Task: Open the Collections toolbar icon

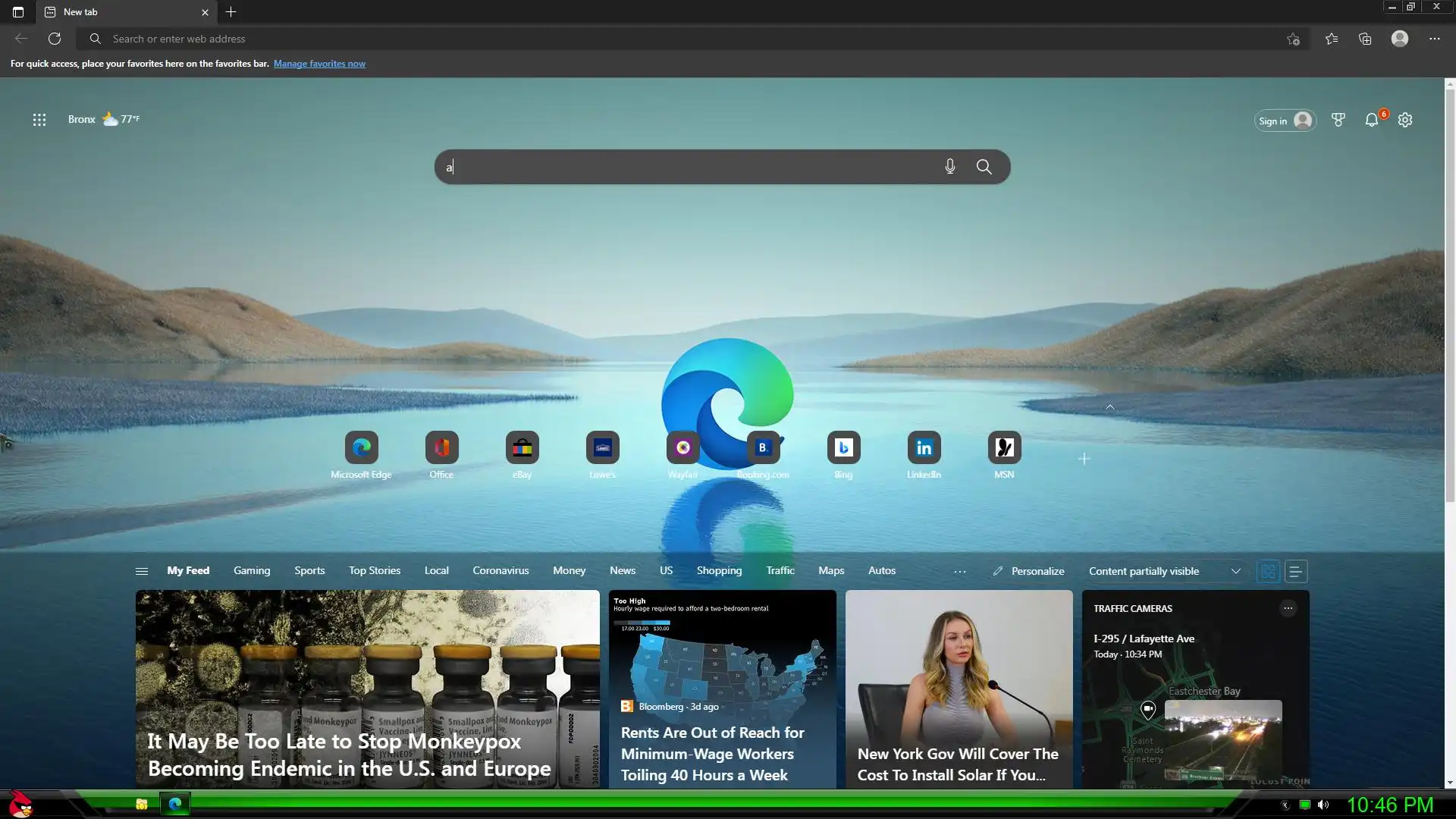Action: click(x=1365, y=39)
